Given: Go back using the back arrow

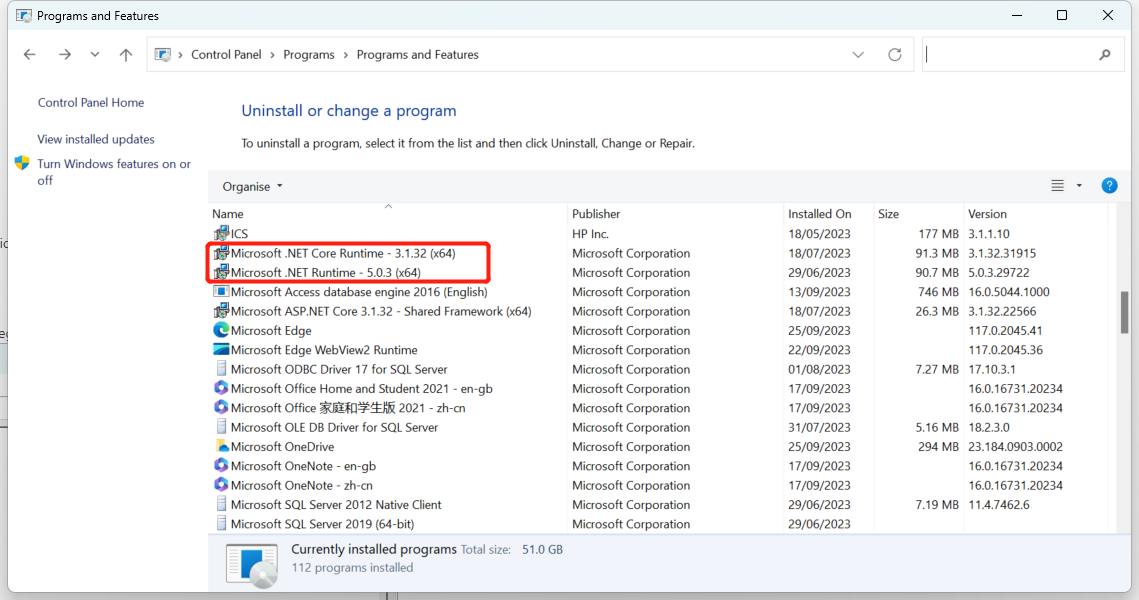Looking at the screenshot, I should point(30,54).
